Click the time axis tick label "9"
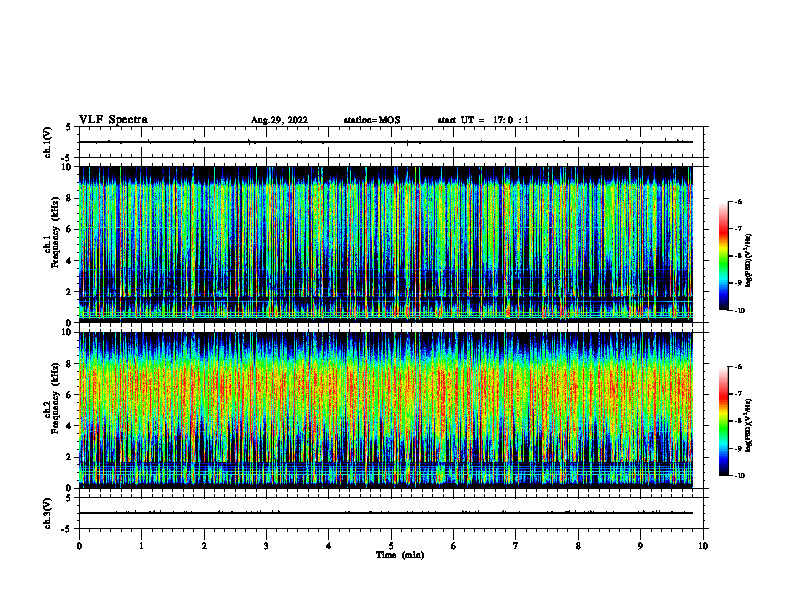Screen dimensions: 792x612 pos(640,546)
